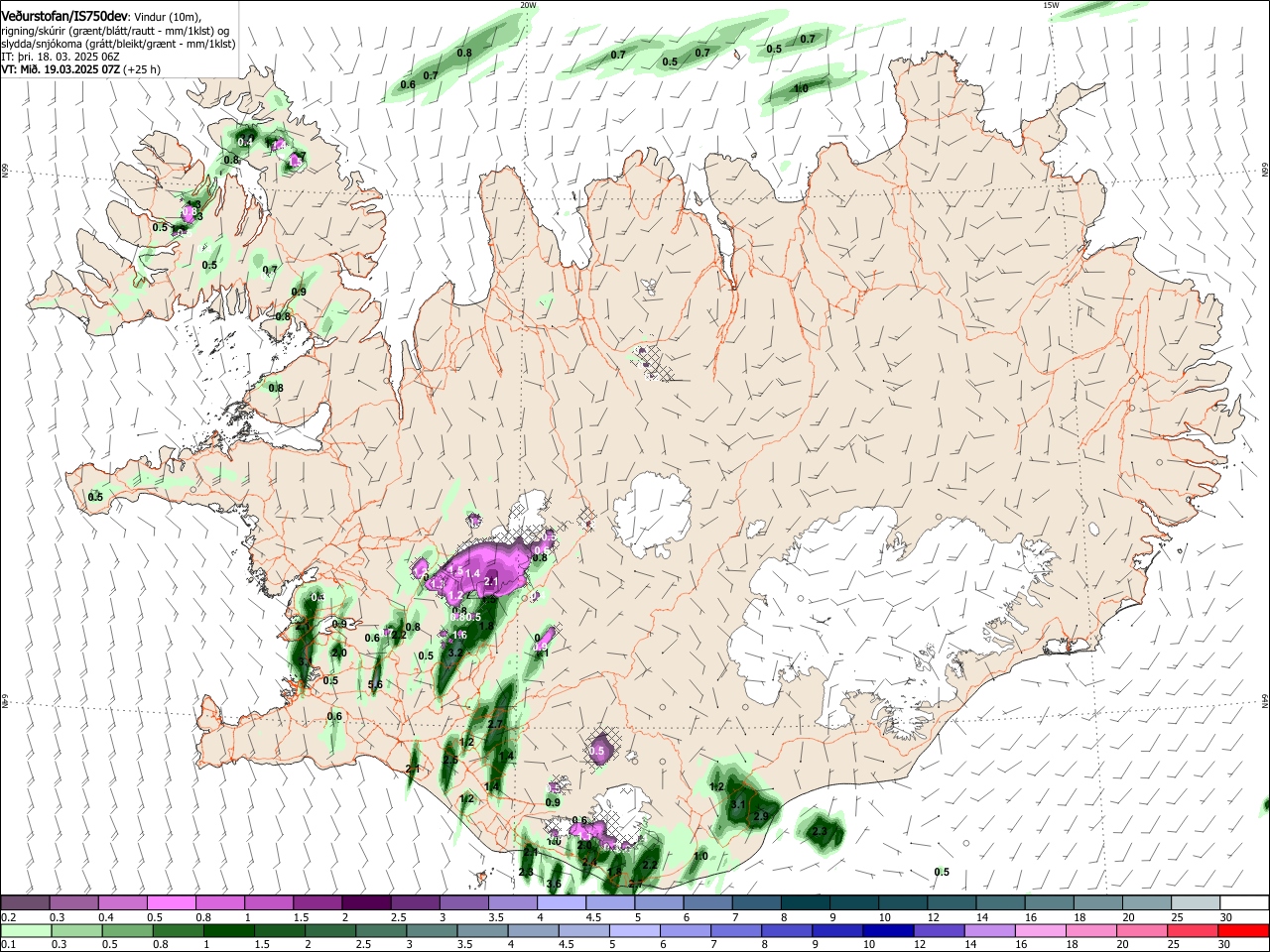This screenshot has width=1270, height=952.
Task: Click the '0.2' label under snow legend
Action: click(7, 917)
